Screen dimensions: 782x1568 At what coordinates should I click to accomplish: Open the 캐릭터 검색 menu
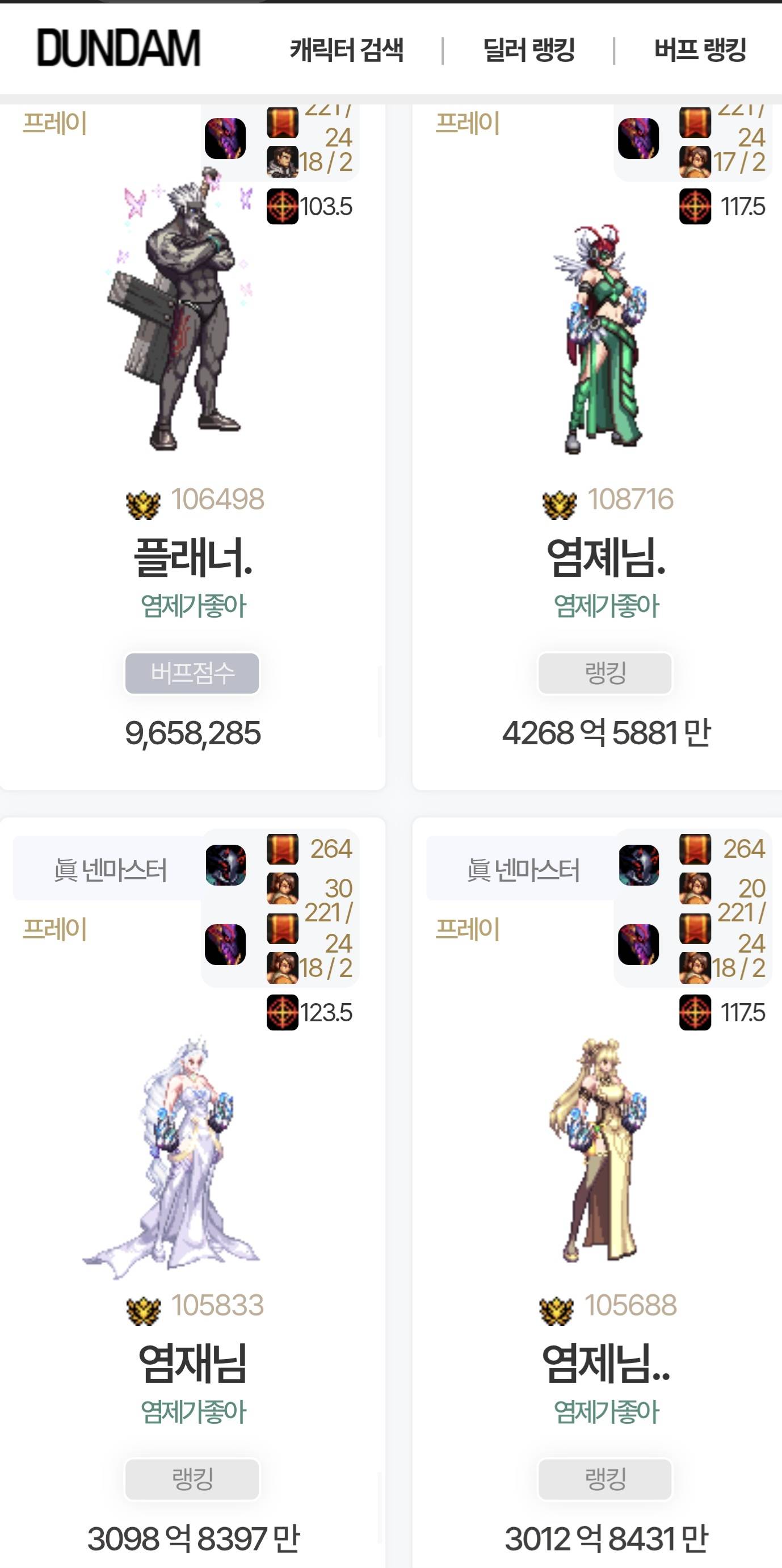pyautogui.click(x=346, y=49)
